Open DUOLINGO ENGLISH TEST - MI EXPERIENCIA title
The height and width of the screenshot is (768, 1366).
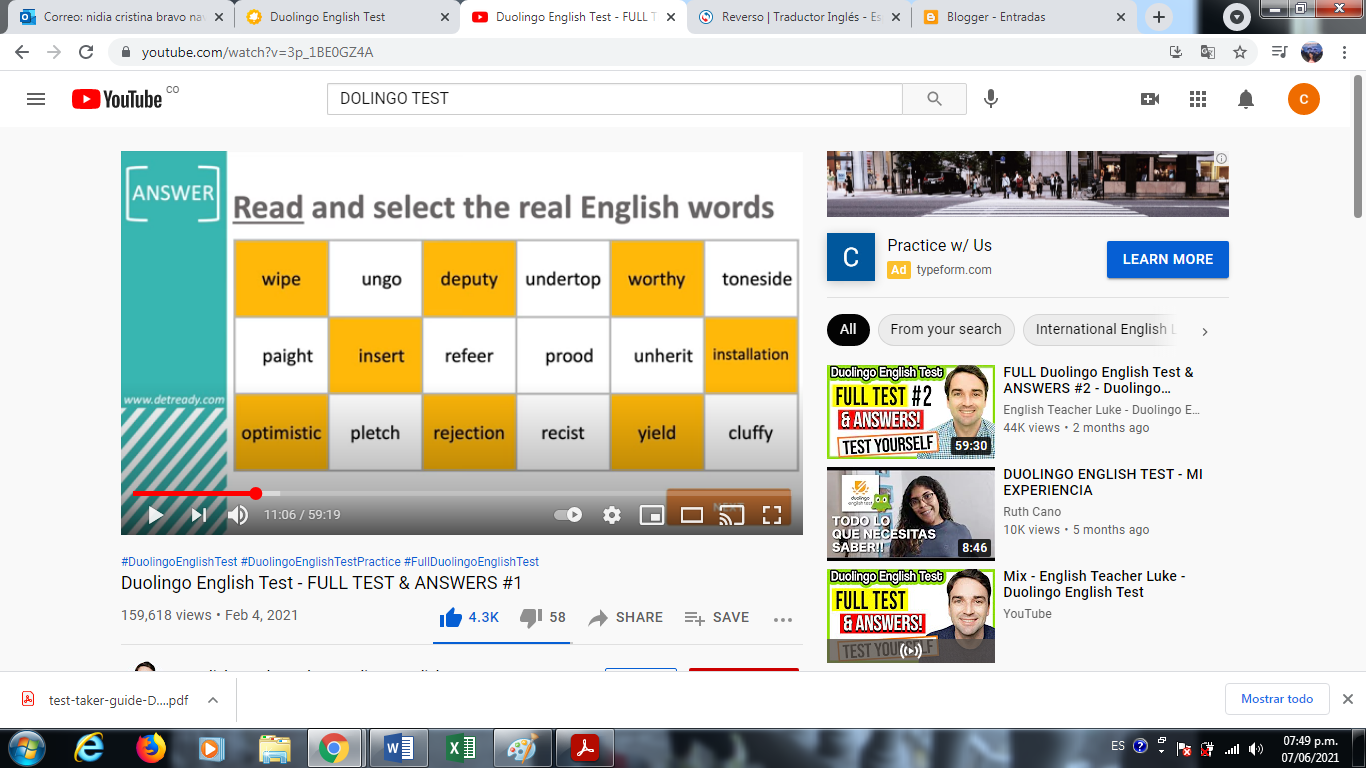1103,482
